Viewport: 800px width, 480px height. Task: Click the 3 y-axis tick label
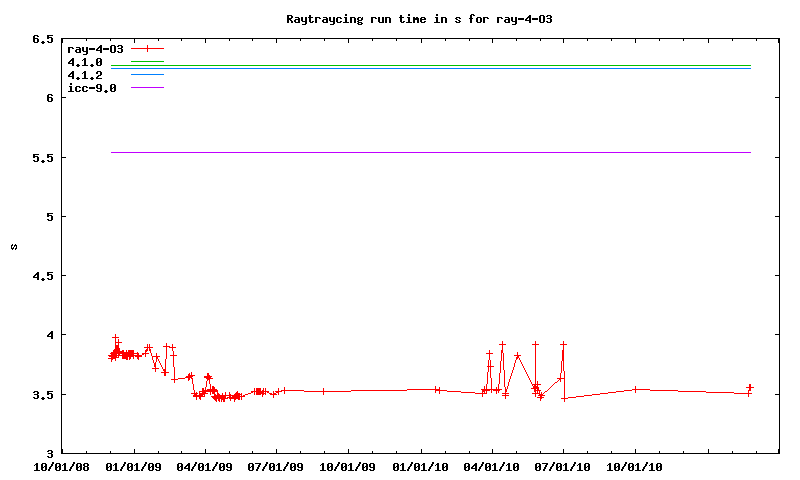(50, 453)
